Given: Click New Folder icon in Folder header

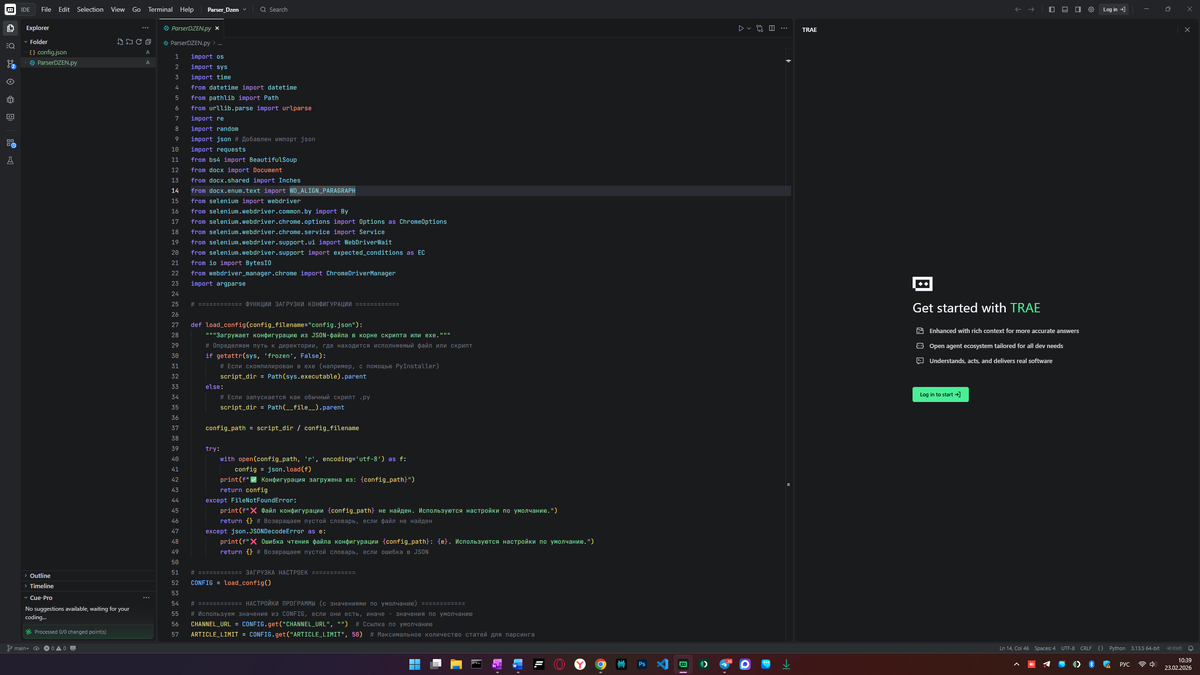Looking at the screenshot, I should click(129, 42).
